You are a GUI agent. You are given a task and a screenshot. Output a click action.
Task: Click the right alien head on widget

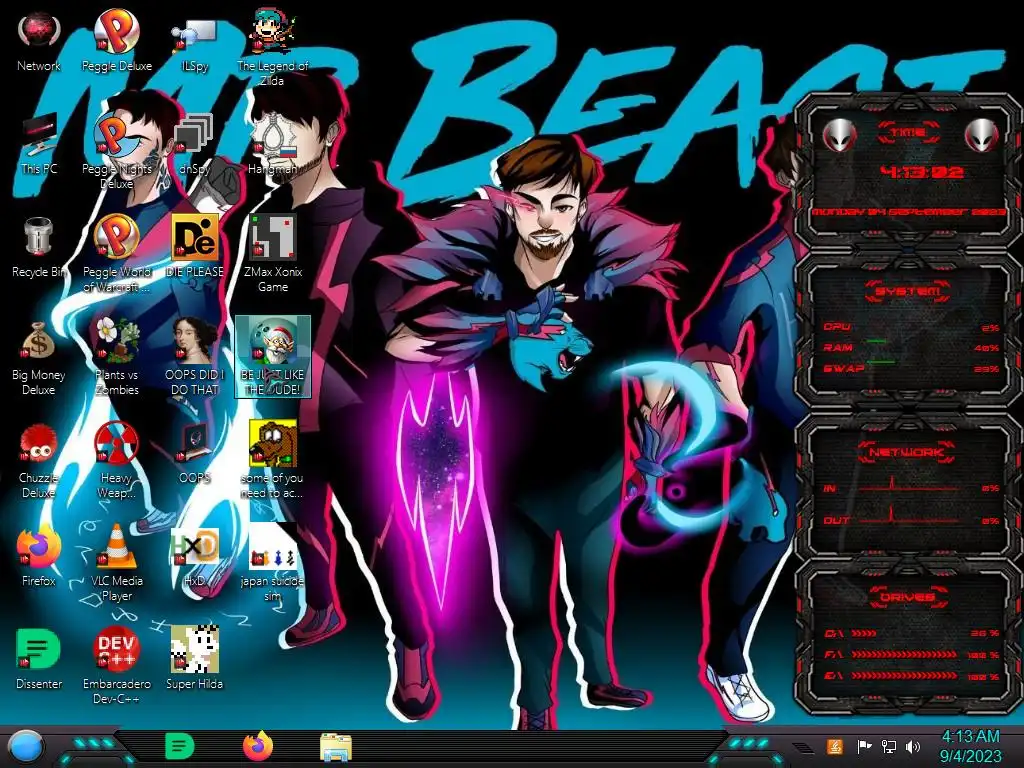pos(982,136)
